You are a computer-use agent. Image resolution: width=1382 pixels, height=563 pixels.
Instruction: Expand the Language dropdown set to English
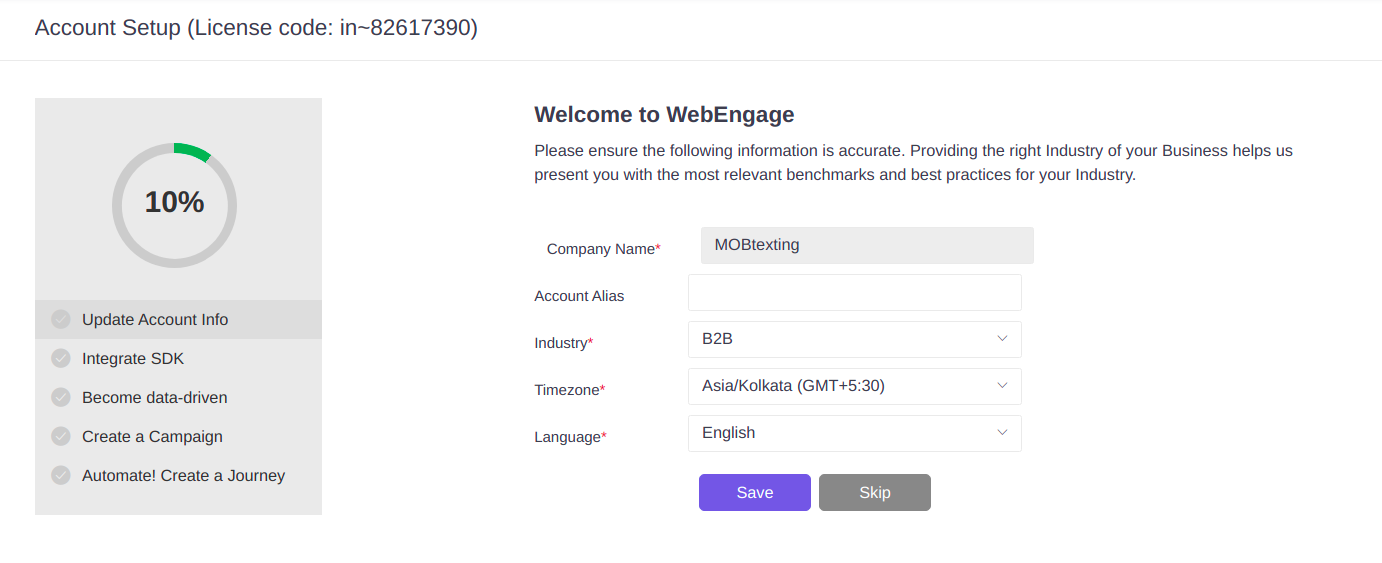[855, 433]
